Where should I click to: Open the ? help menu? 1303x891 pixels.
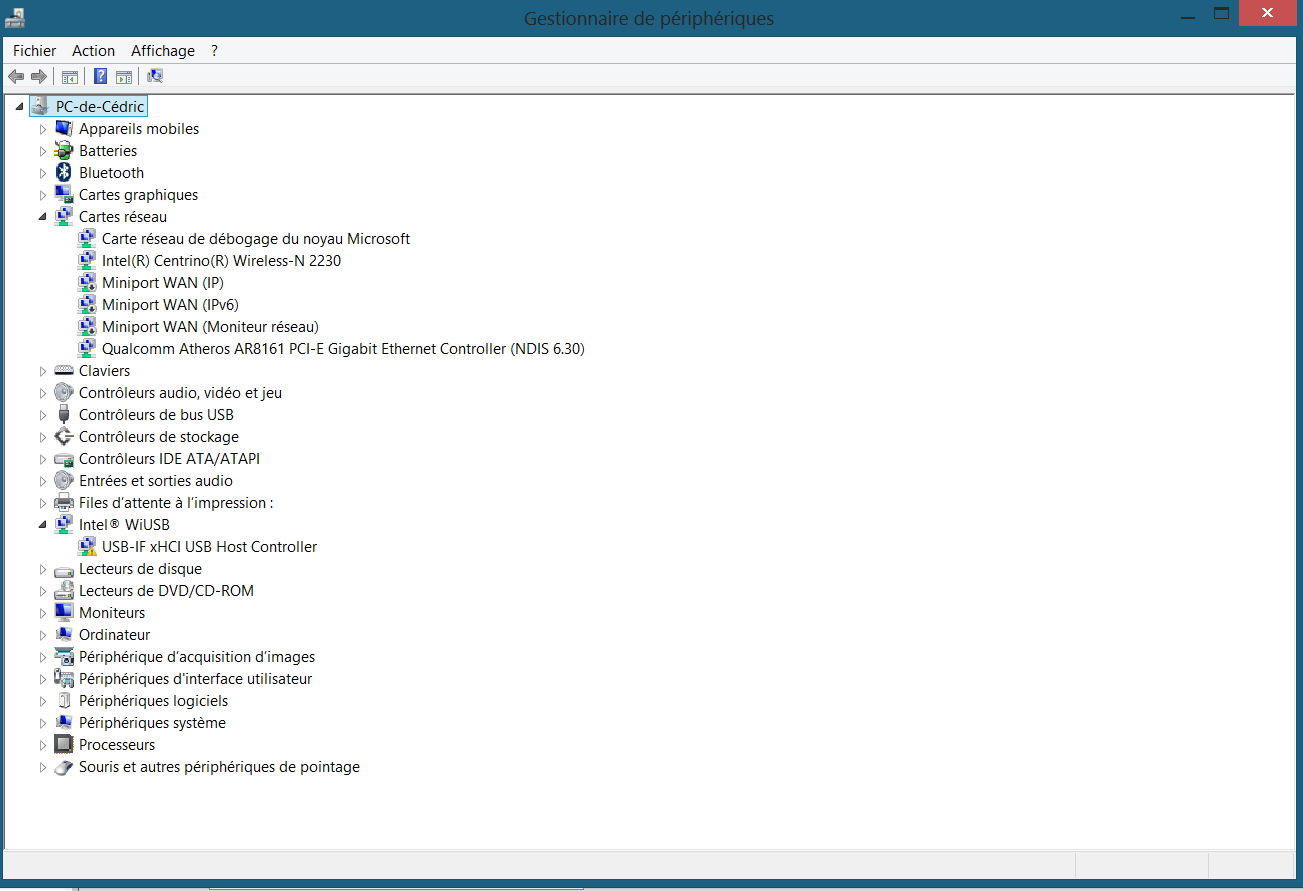214,50
